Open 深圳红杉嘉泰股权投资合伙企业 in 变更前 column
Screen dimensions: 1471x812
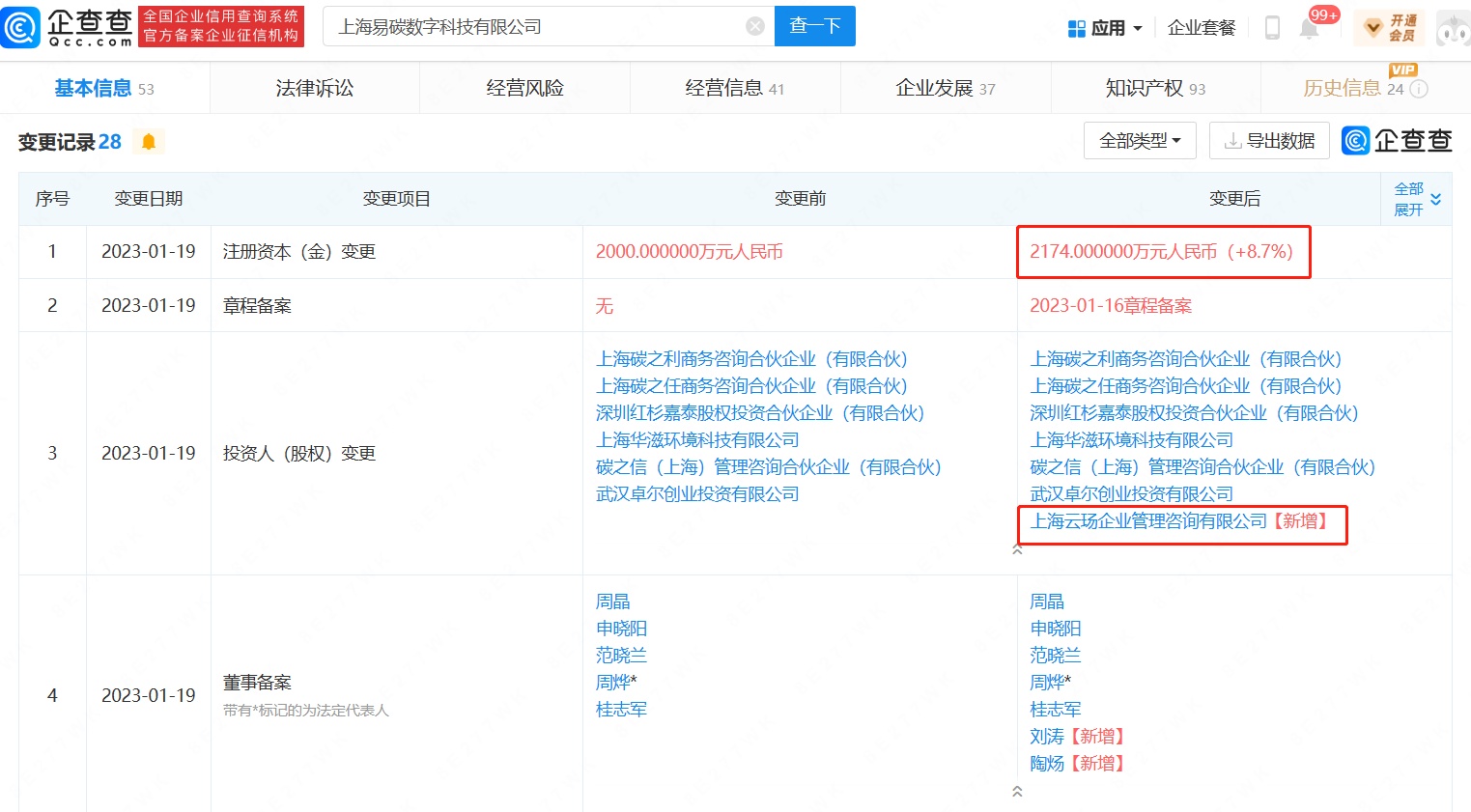pyautogui.click(x=760, y=413)
